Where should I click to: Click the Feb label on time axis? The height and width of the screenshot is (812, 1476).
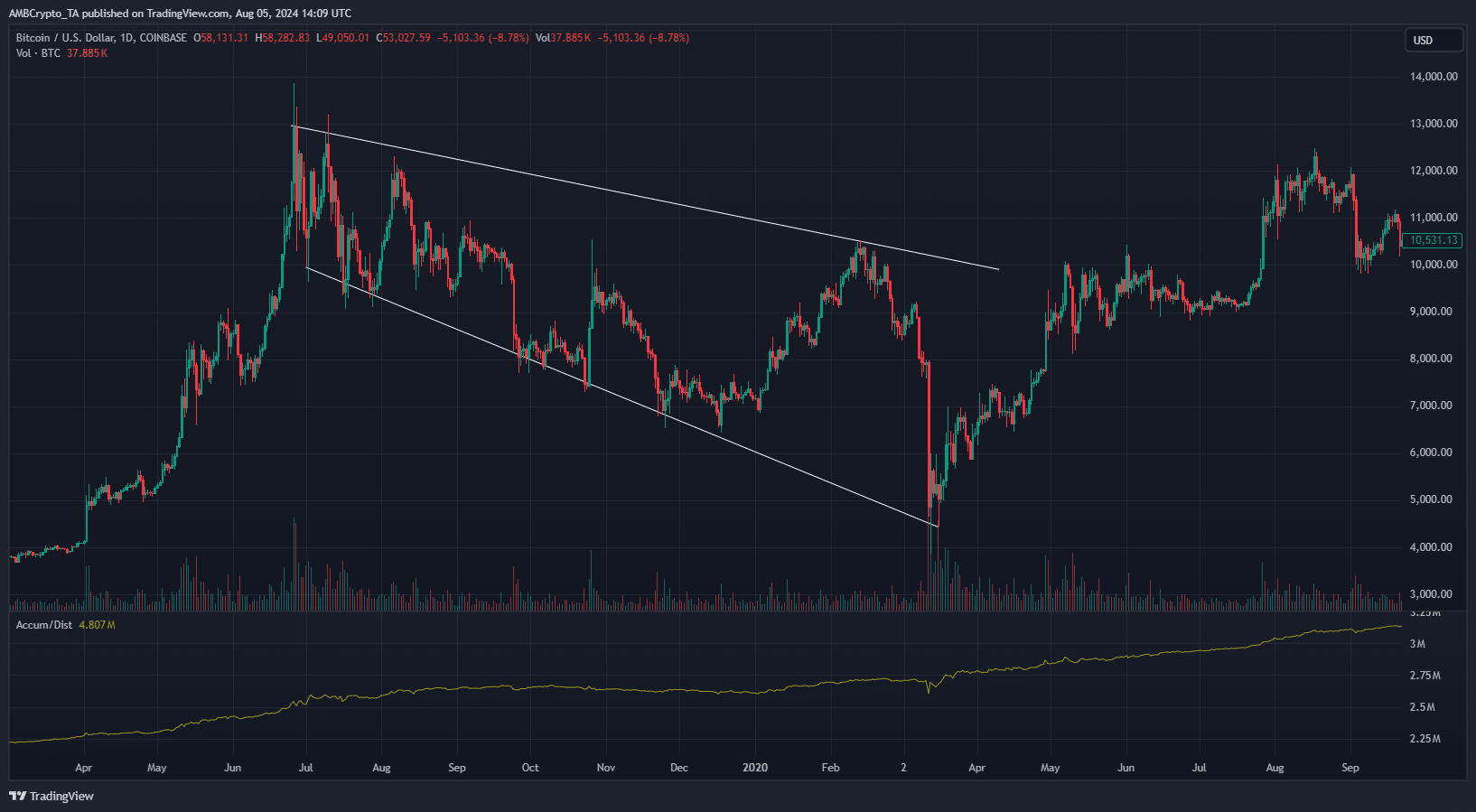click(x=830, y=768)
